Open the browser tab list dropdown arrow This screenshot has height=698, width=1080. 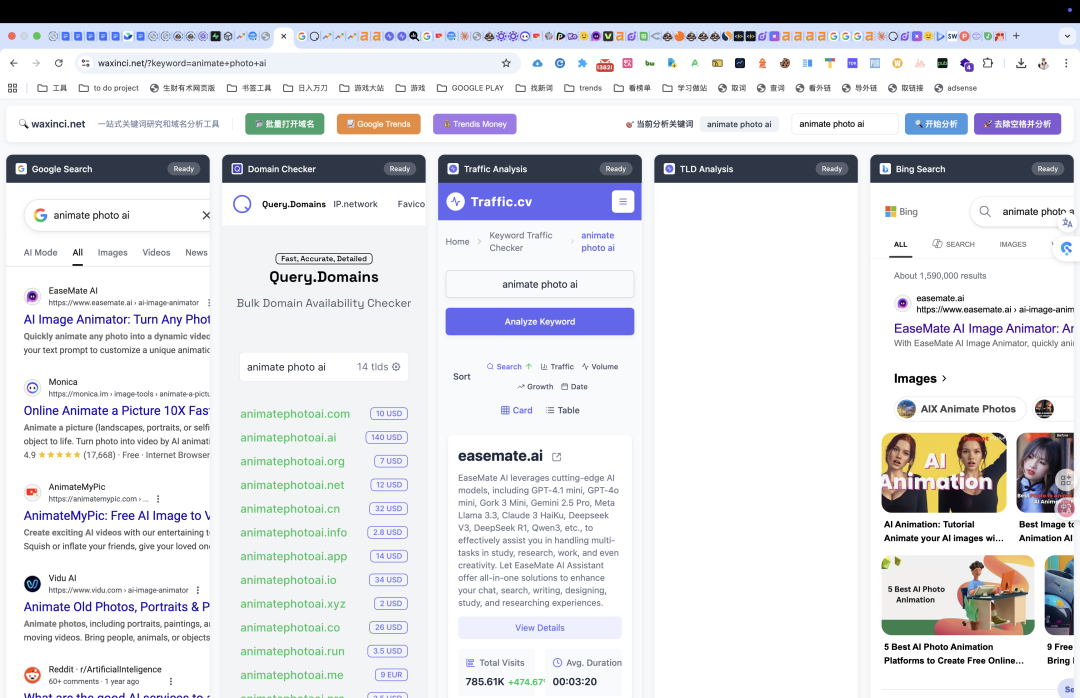pos(1067,36)
